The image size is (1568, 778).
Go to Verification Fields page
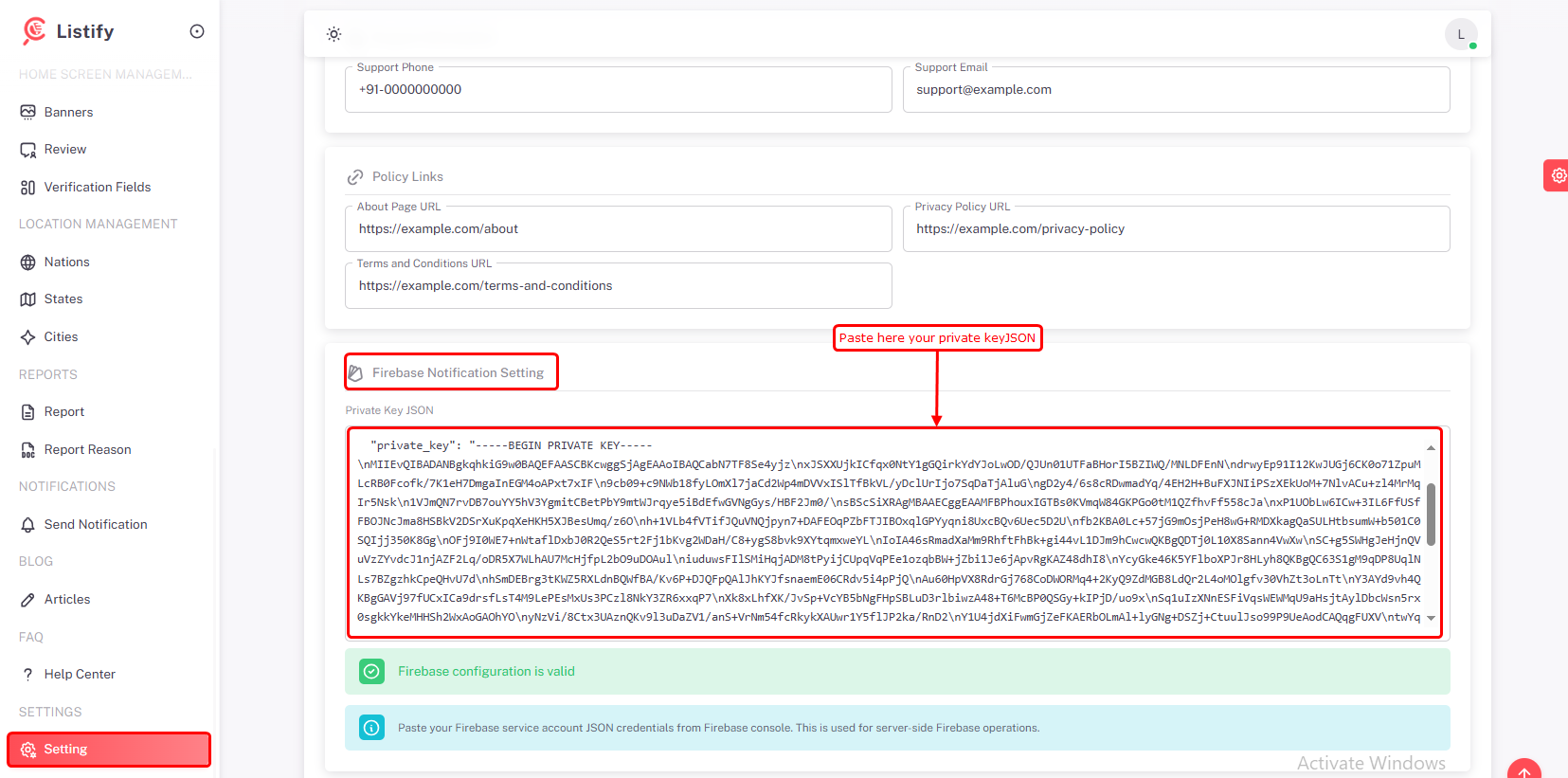click(x=97, y=187)
